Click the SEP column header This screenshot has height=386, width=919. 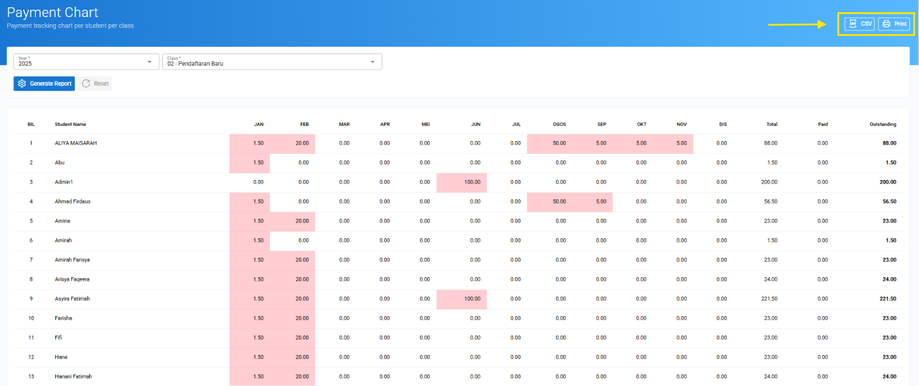[601, 124]
